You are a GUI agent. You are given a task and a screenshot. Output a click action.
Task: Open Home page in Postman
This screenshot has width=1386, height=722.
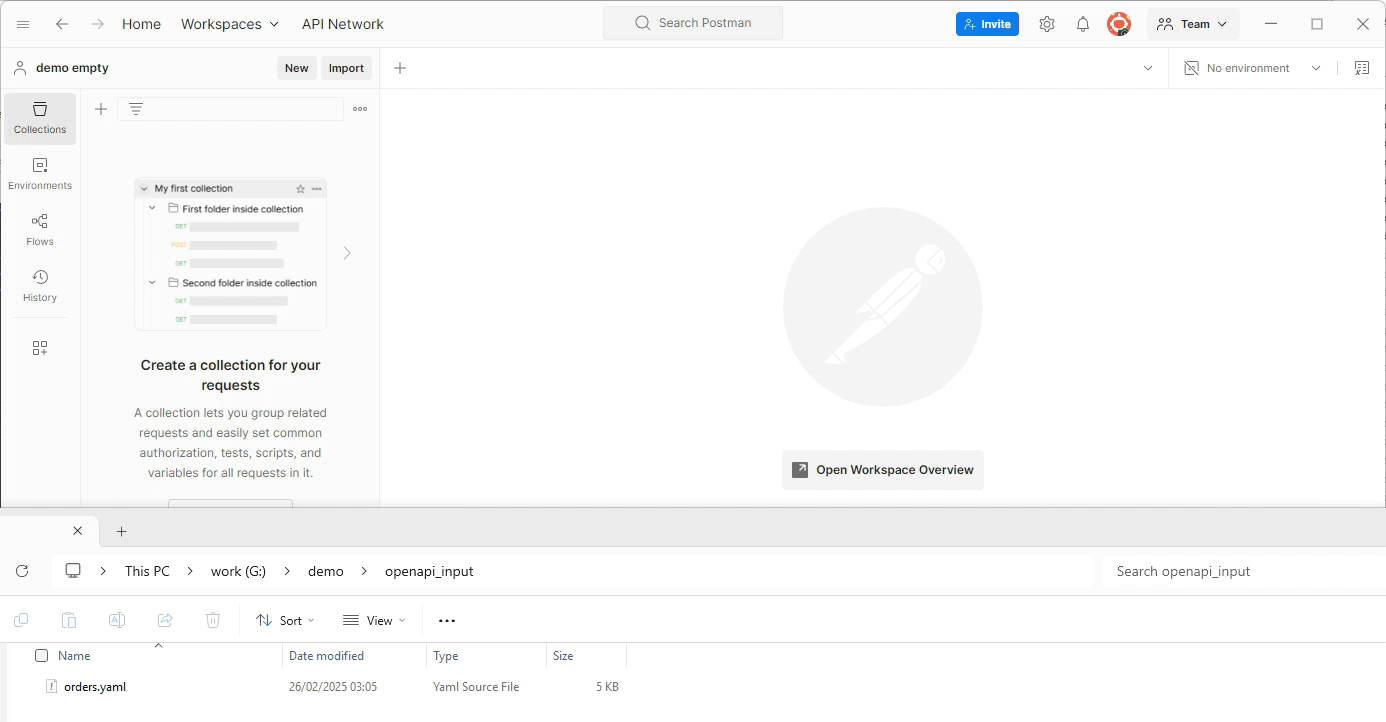[x=141, y=24]
